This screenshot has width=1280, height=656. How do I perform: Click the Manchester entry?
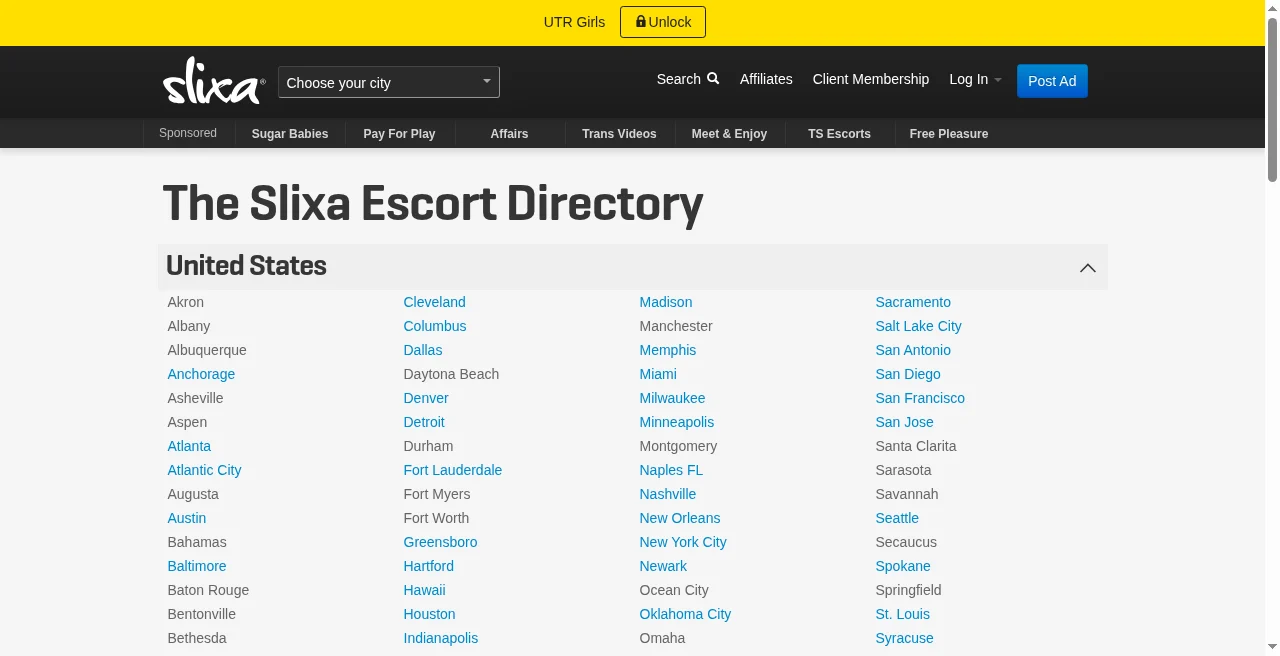(x=676, y=326)
